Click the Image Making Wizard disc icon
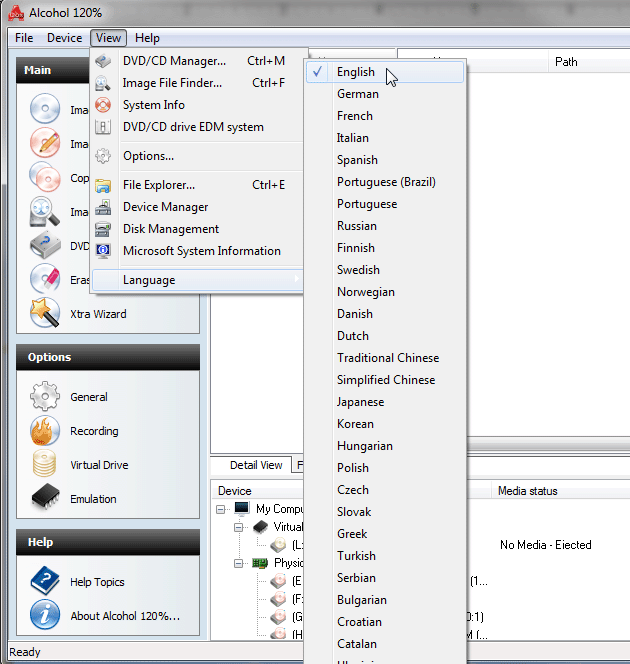Viewport: 630px width, 664px height. pyautogui.click(x=45, y=108)
